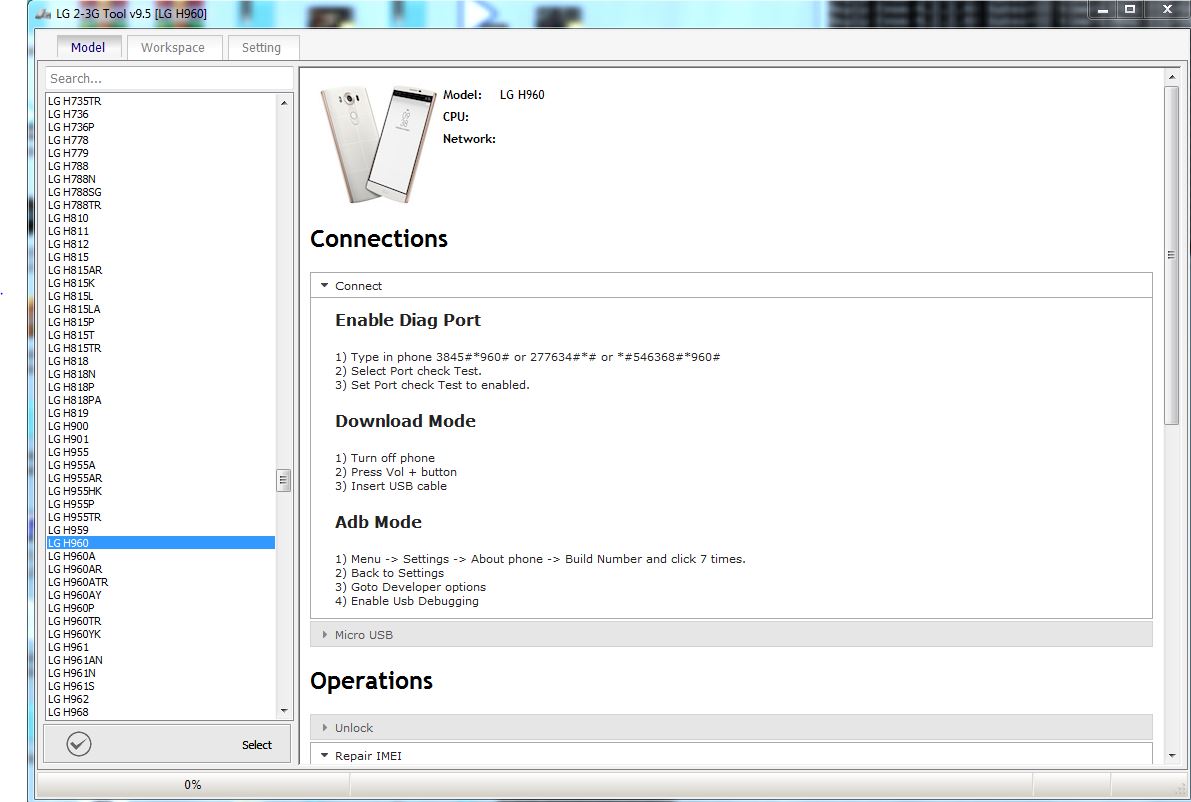Focus the Search input field
Screen dimensions: 1191x802
(x=169, y=78)
